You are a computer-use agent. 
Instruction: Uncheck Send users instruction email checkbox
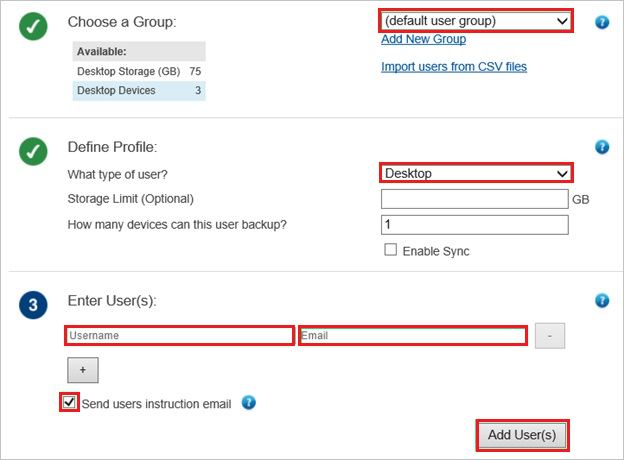pyautogui.click(x=69, y=402)
